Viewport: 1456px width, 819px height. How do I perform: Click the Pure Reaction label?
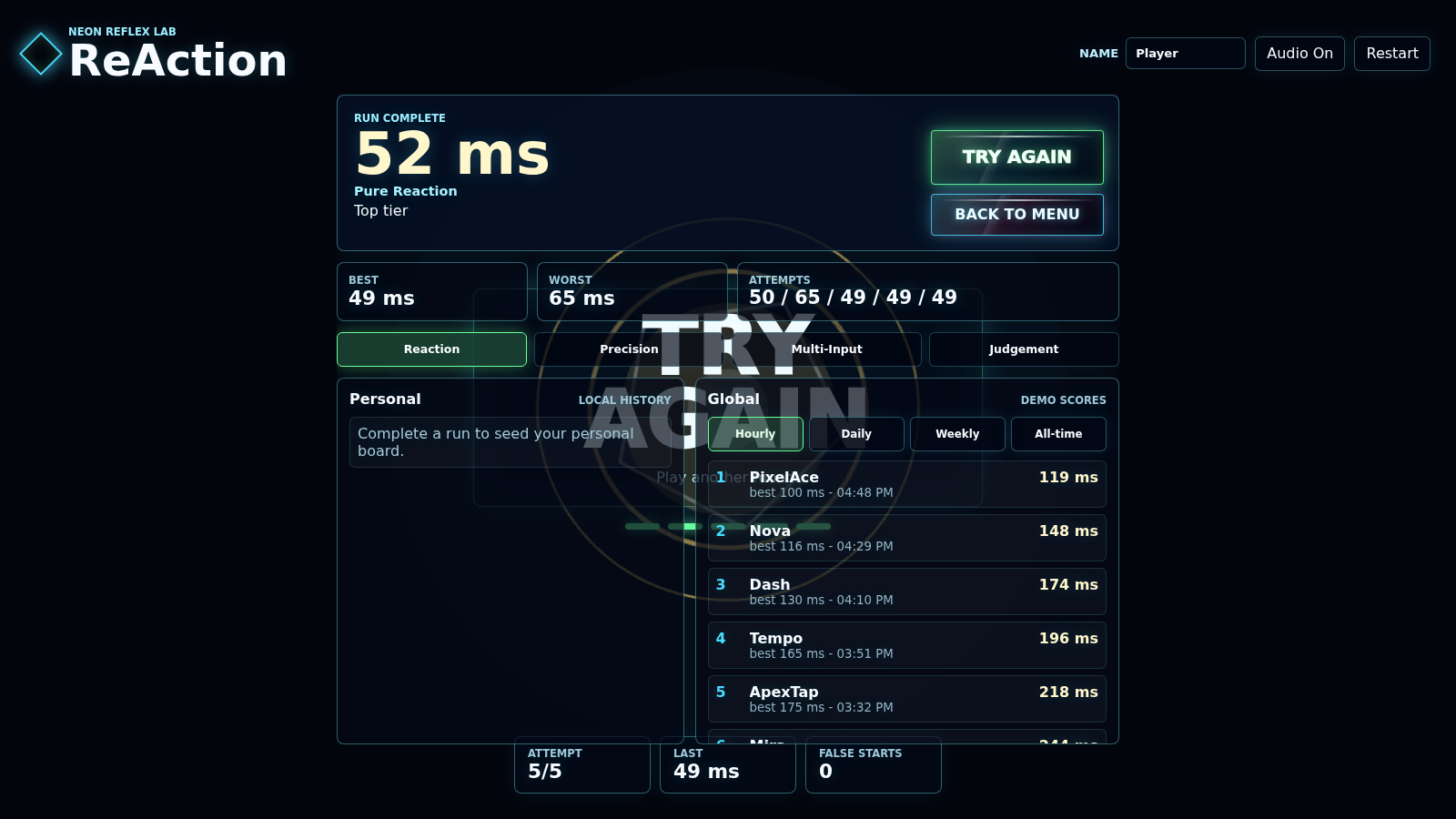pyautogui.click(x=406, y=191)
